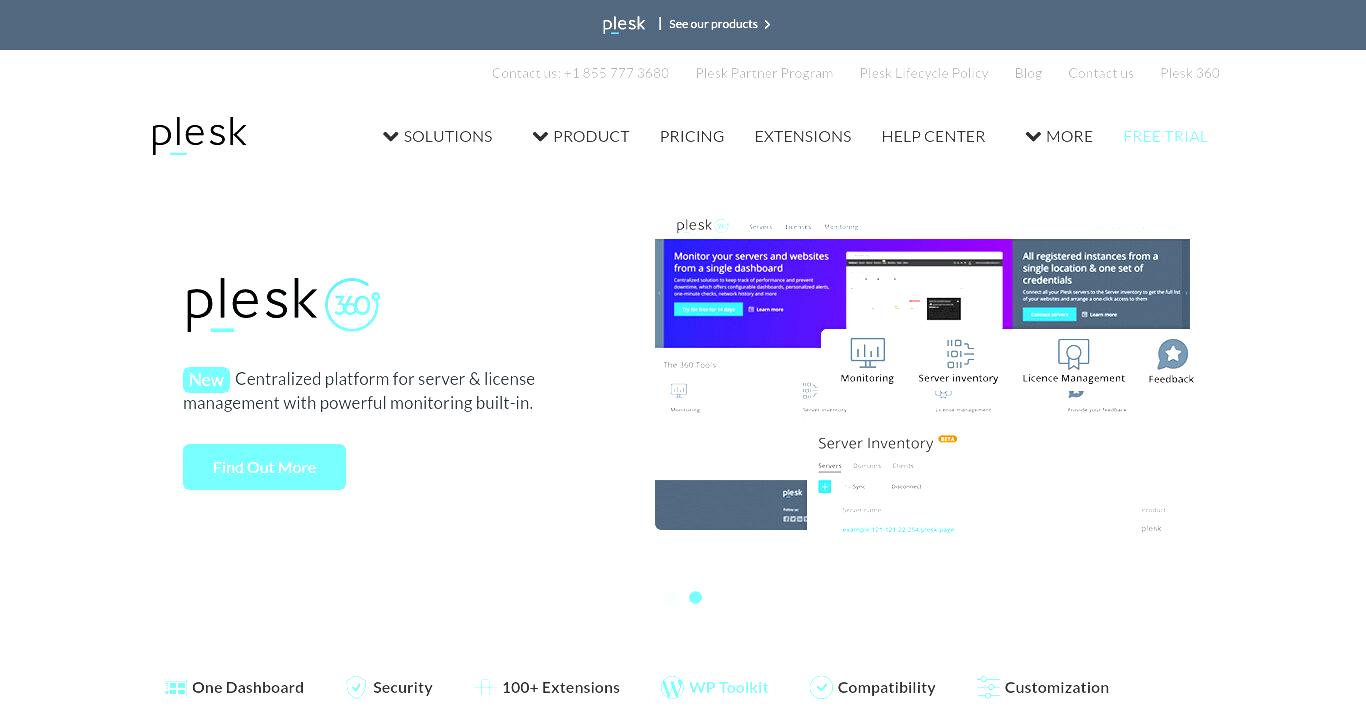Image resolution: width=1366 pixels, height=724 pixels.
Task: Select the 100+ Extensions feature tab
Action: click(x=547, y=687)
